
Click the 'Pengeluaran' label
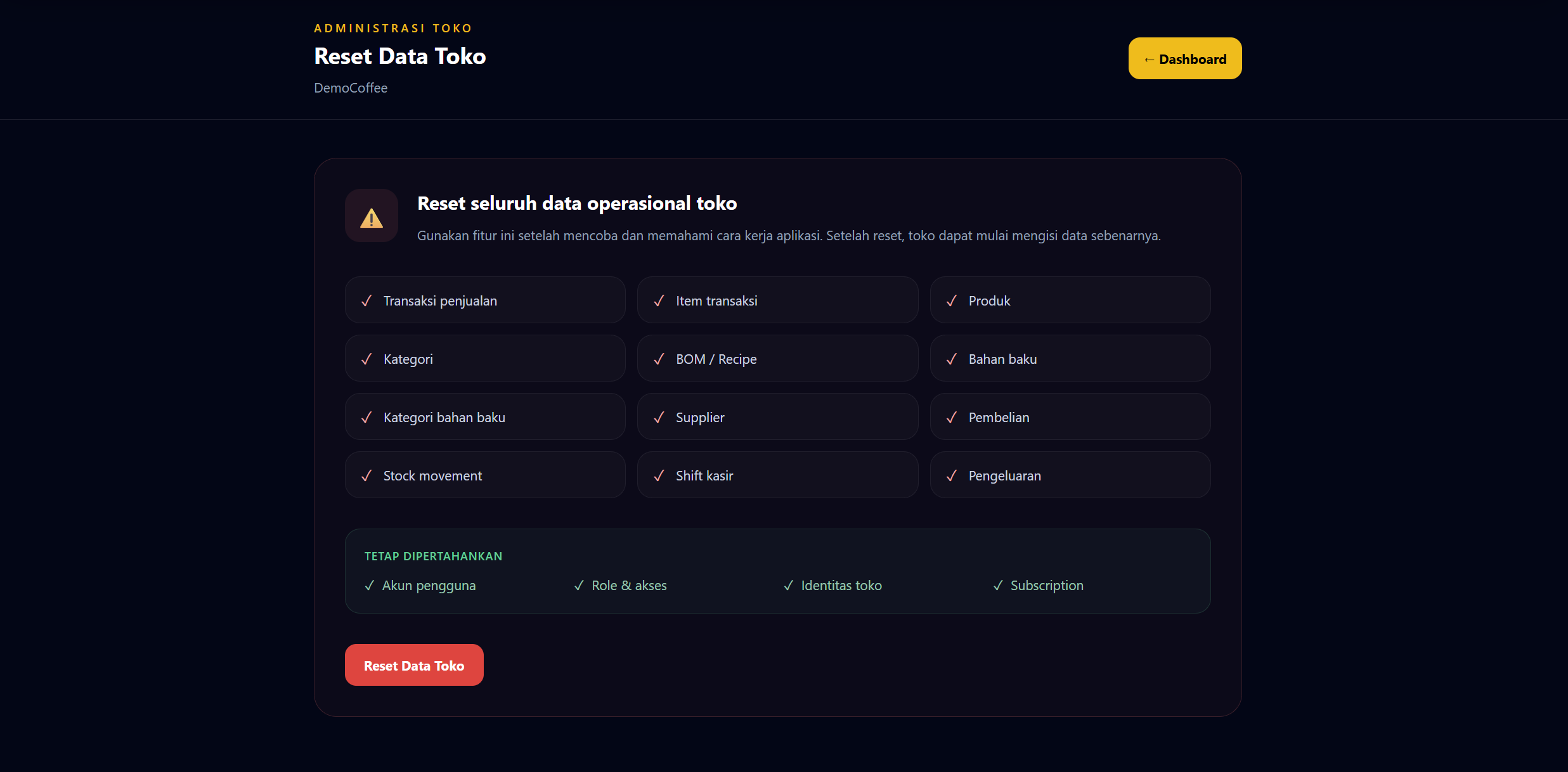tap(1004, 475)
